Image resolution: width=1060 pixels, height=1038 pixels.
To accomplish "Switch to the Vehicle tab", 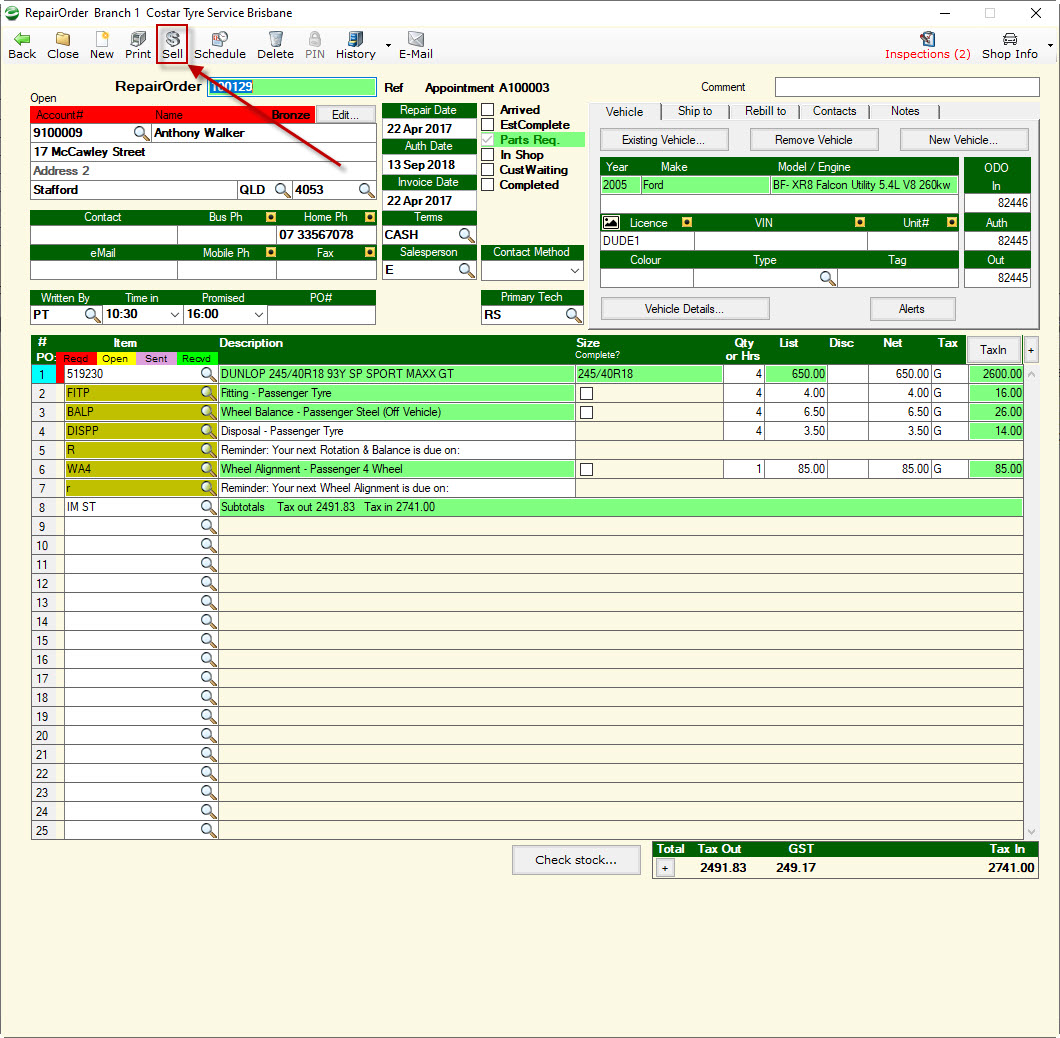I will pyautogui.click(x=624, y=112).
